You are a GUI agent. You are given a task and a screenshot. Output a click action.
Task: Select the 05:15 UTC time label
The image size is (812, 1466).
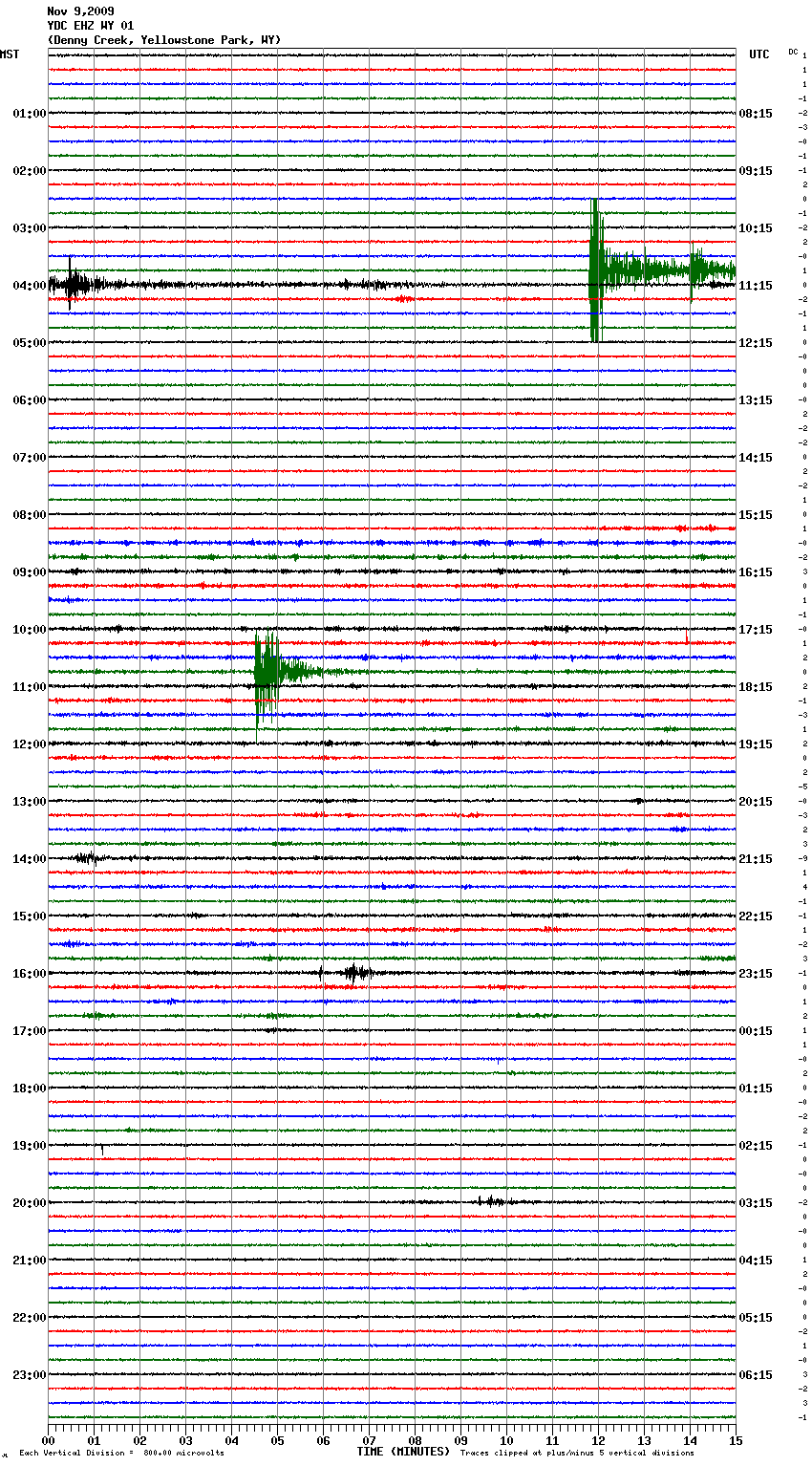(756, 1318)
